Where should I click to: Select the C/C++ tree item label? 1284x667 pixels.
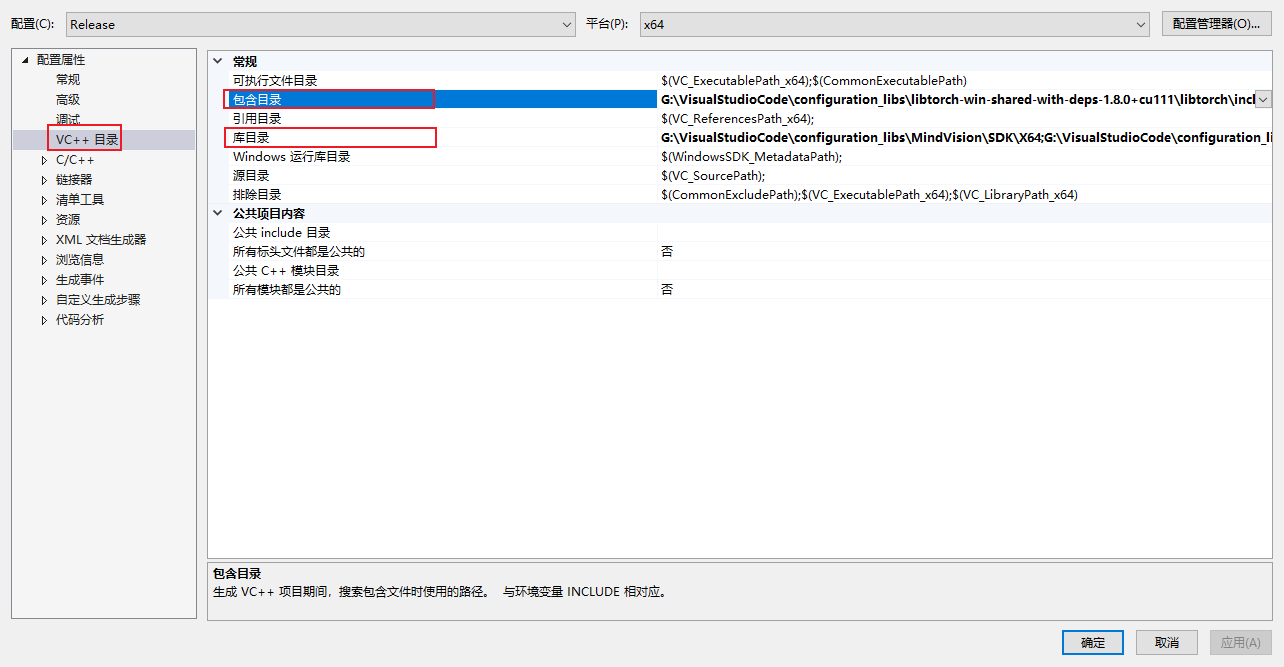pyautogui.click(x=75, y=160)
